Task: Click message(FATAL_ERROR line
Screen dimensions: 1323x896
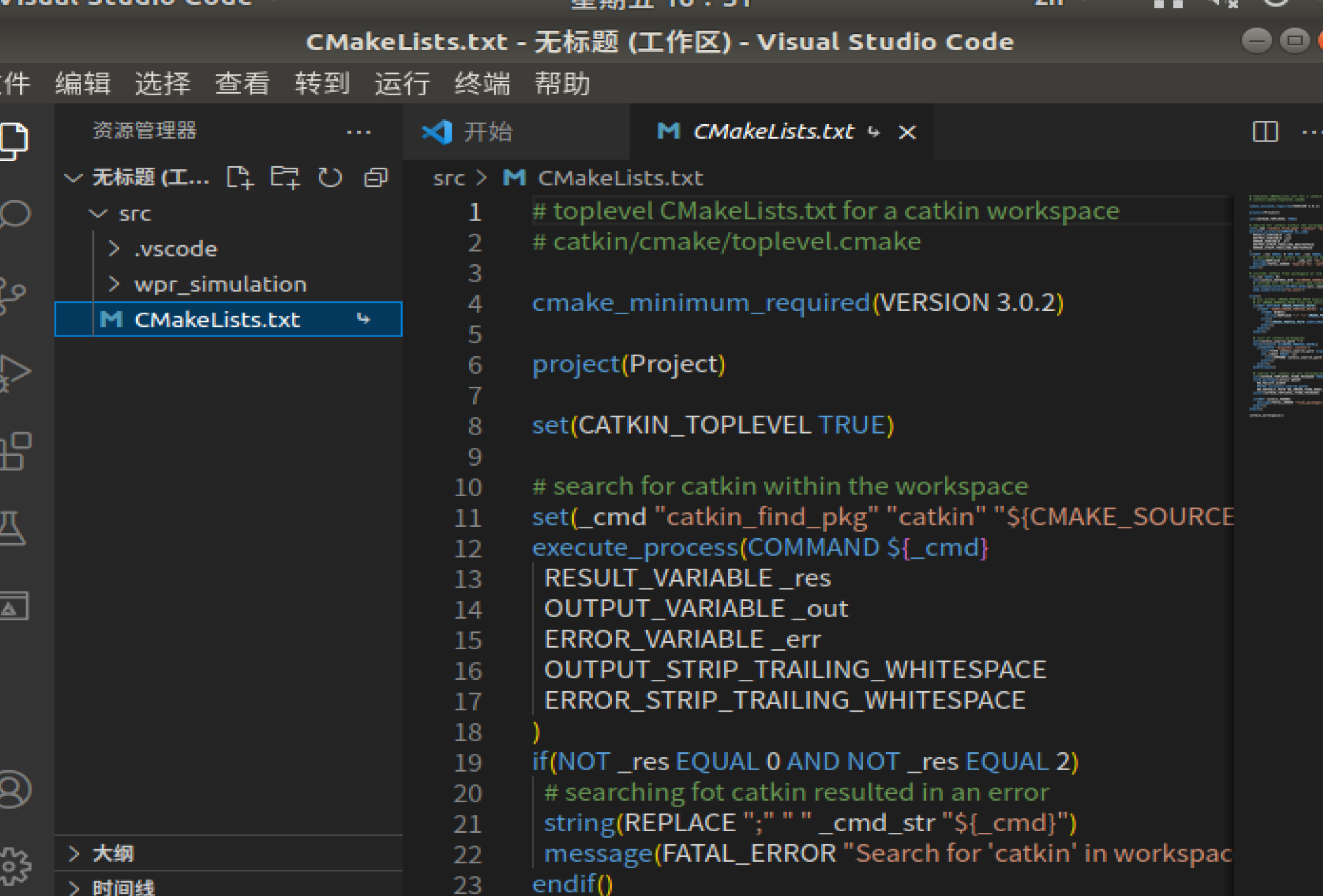Action: point(888,854)
